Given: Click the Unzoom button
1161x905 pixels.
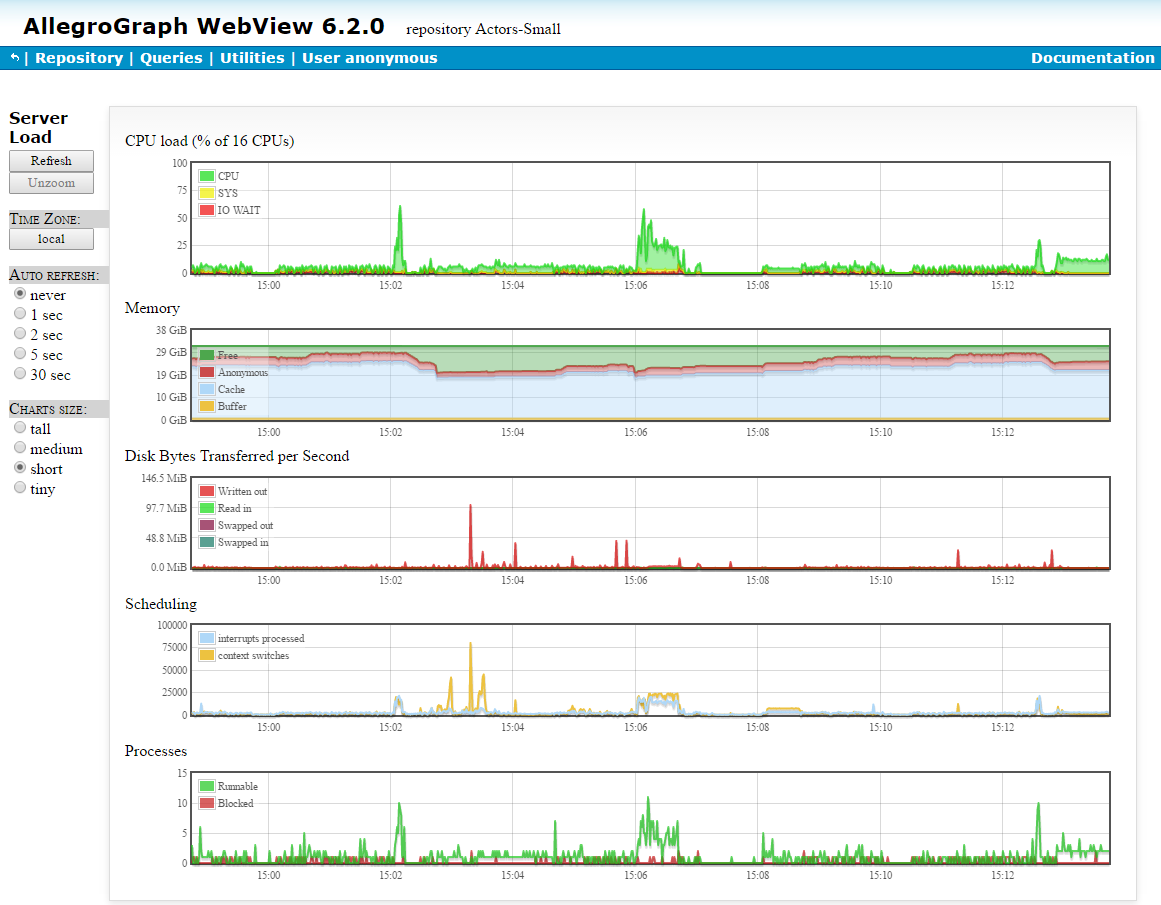Looking at the screenshot, I should (51, 183).
